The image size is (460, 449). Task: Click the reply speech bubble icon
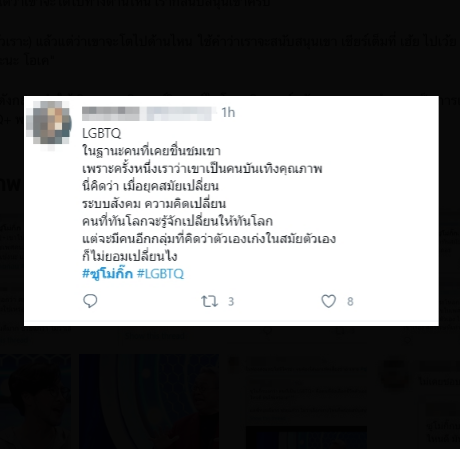click(x=90, y=301)
